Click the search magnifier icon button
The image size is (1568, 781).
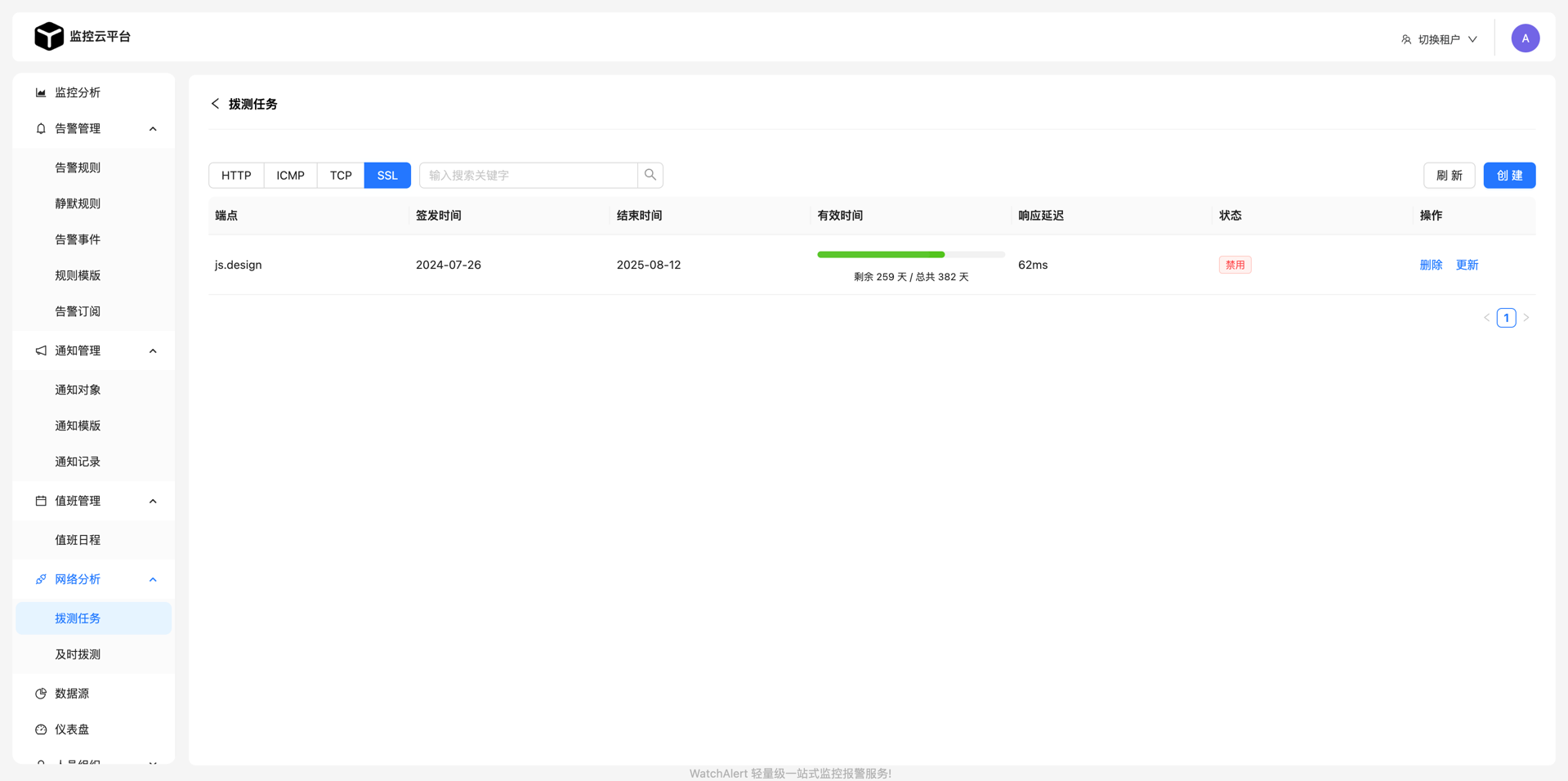coord(650,175)
